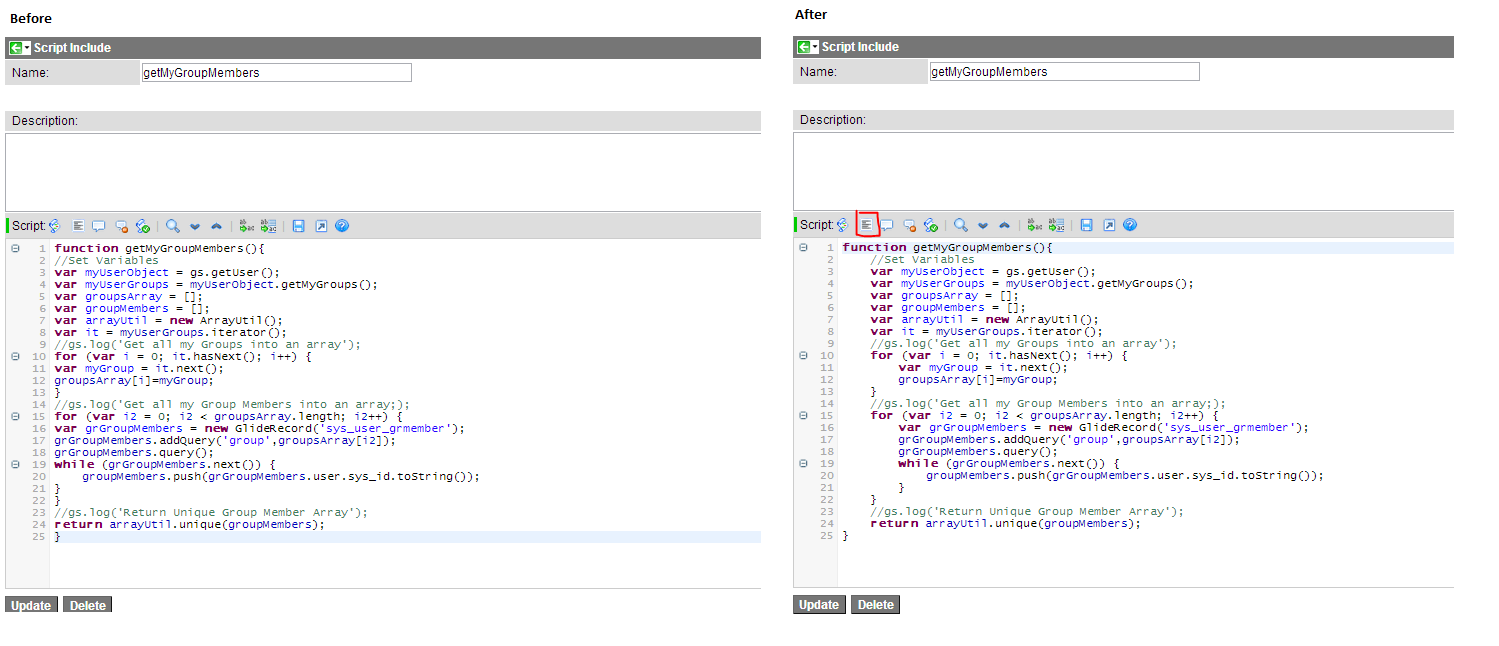The width and height of the screenshot is (1499, 646).
Task: Click Update button in Before panel
Action: click(31, 605)
